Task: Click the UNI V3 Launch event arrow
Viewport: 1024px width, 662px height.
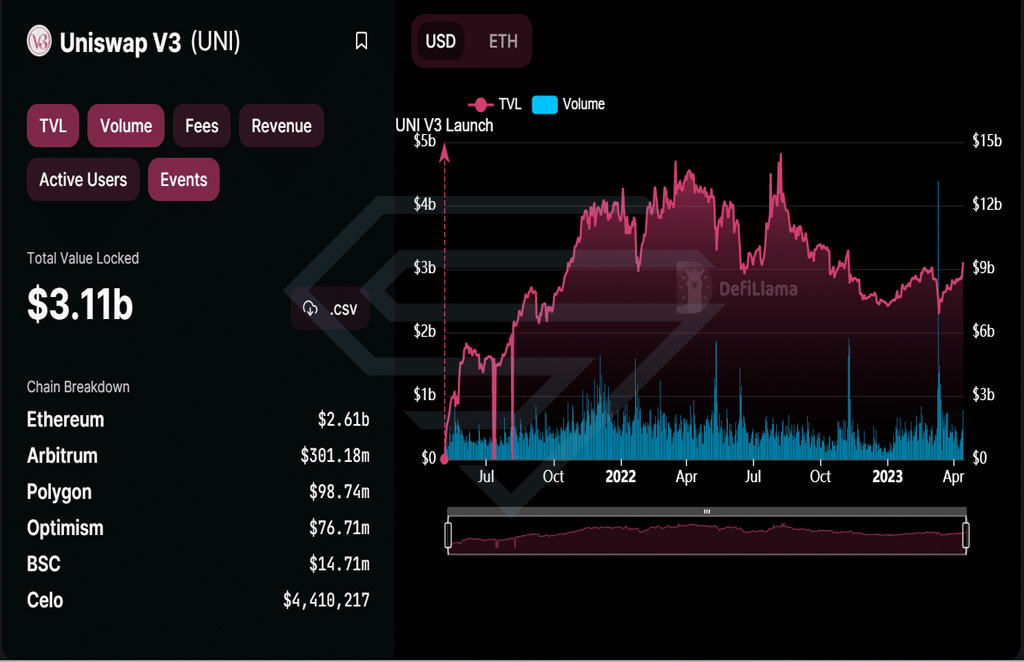Action: (444, 153)
